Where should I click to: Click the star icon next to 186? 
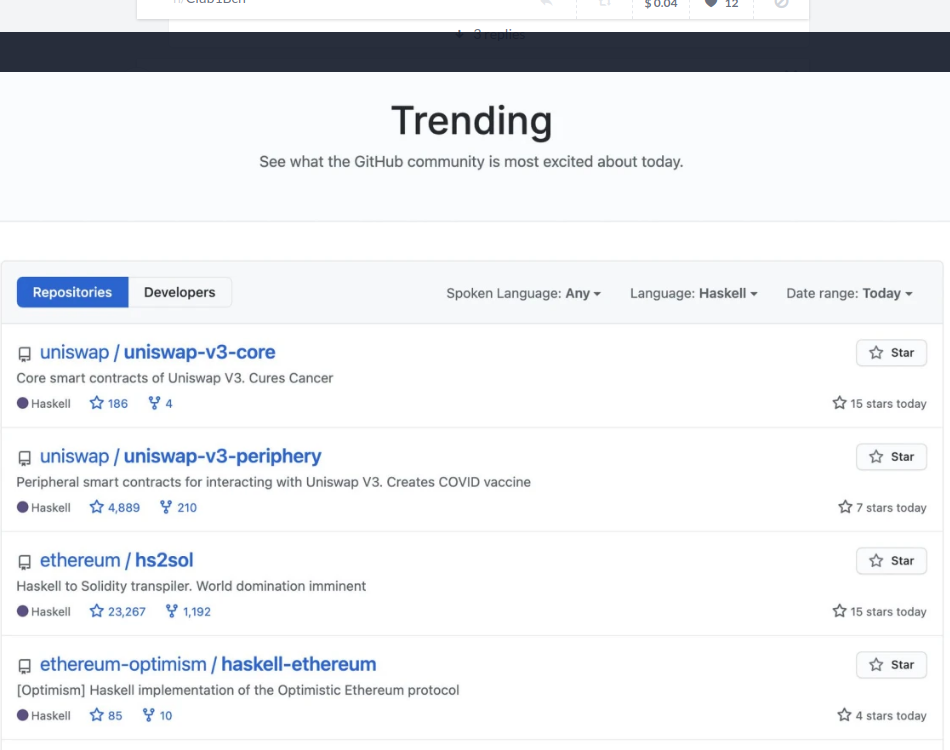click(x=96, y=403)
